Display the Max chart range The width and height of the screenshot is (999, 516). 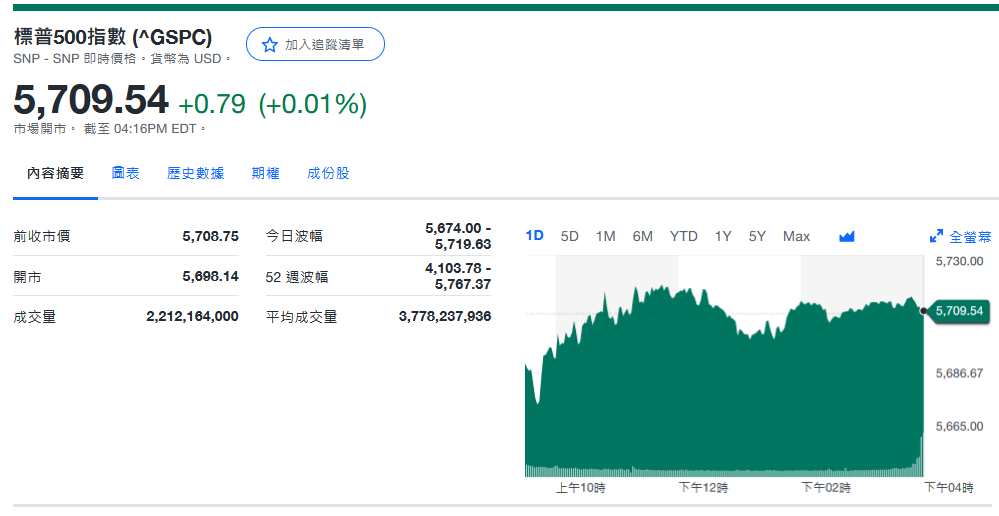(x=796, y=236)
